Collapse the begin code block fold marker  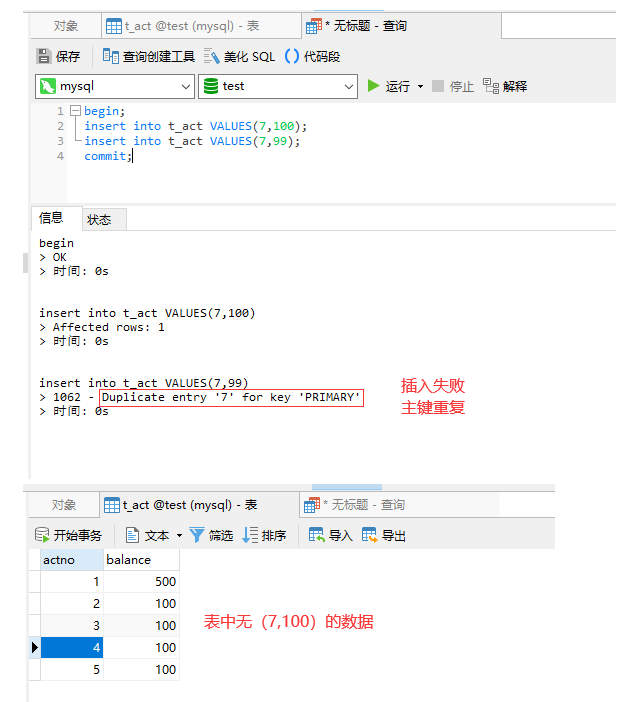76,111
